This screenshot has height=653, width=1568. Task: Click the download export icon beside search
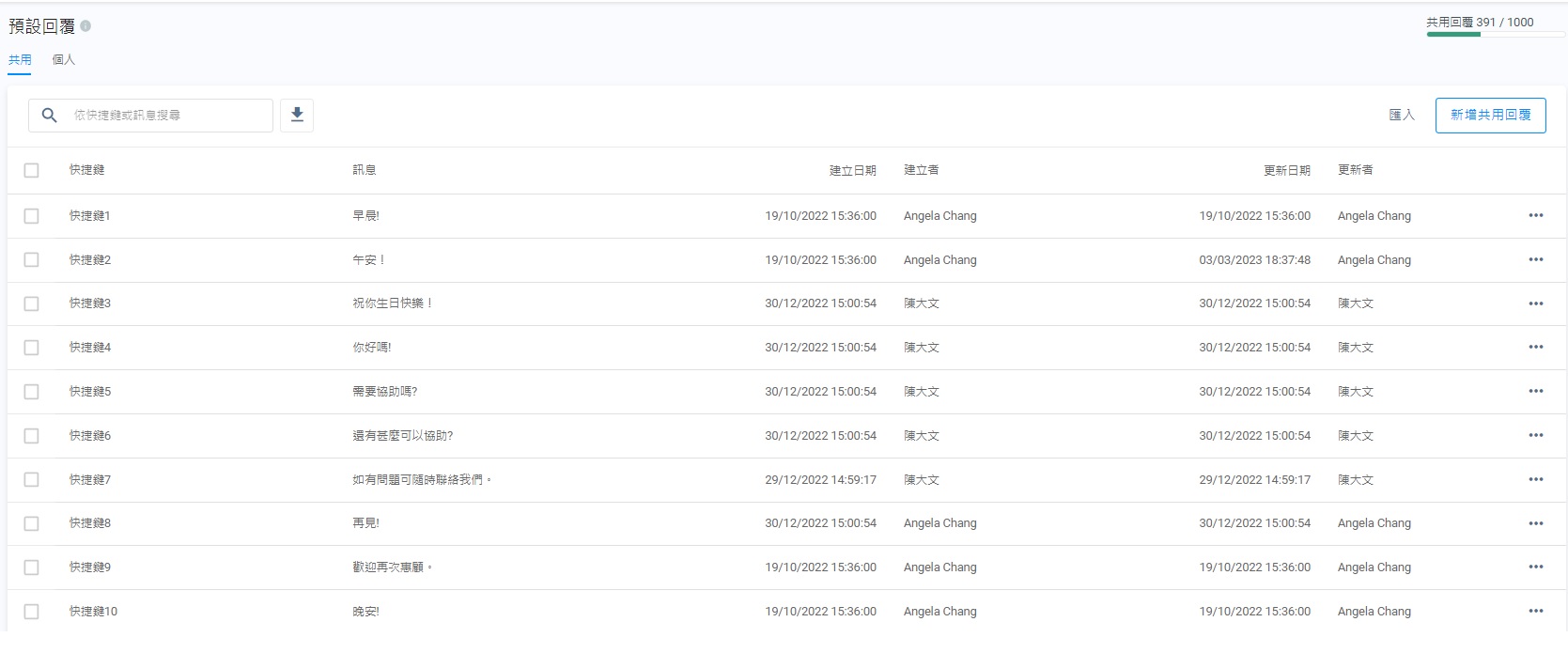coord(297,115)
